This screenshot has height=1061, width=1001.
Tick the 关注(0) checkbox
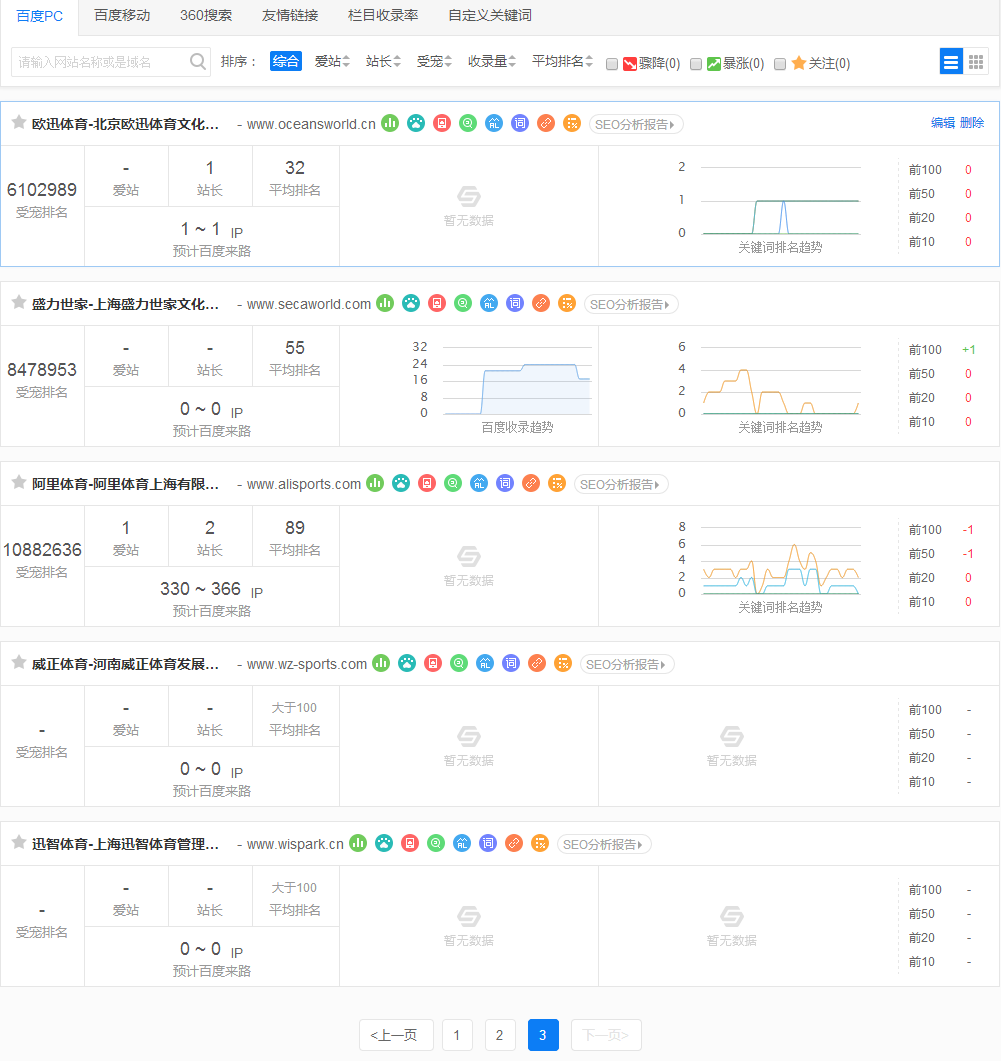pyautogui.click(x=780, y=64)
